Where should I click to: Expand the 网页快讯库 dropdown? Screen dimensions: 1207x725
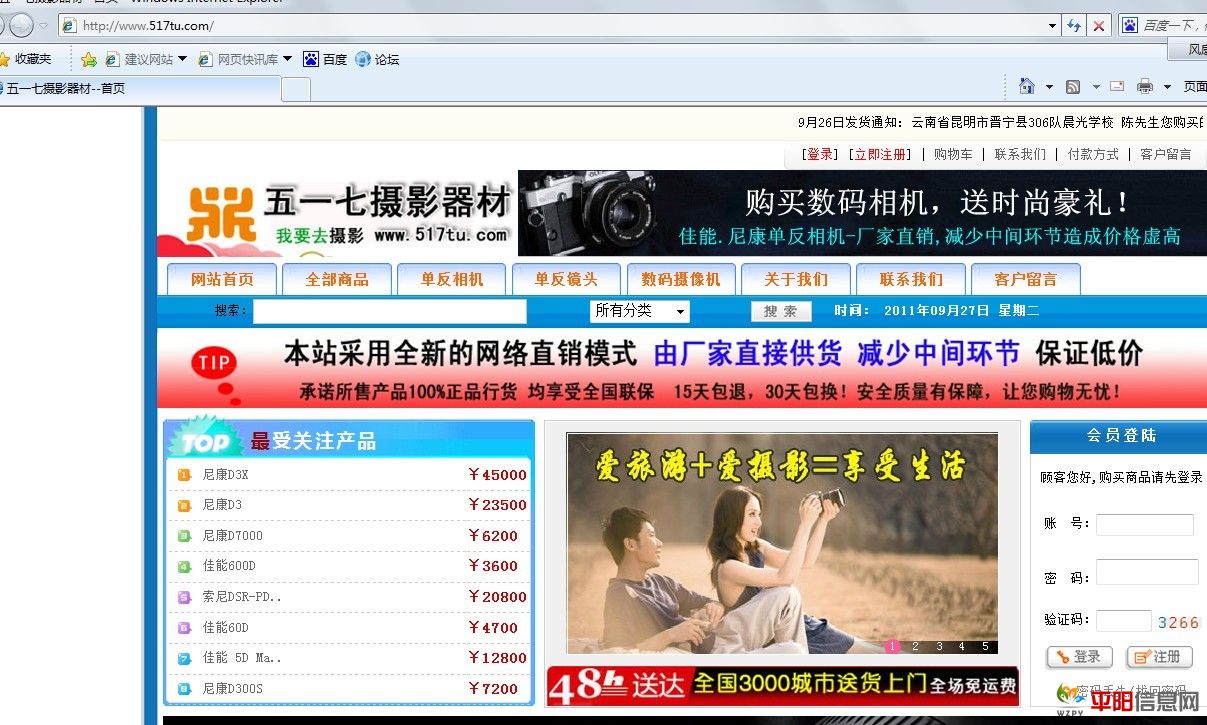[x=287, y=59]
